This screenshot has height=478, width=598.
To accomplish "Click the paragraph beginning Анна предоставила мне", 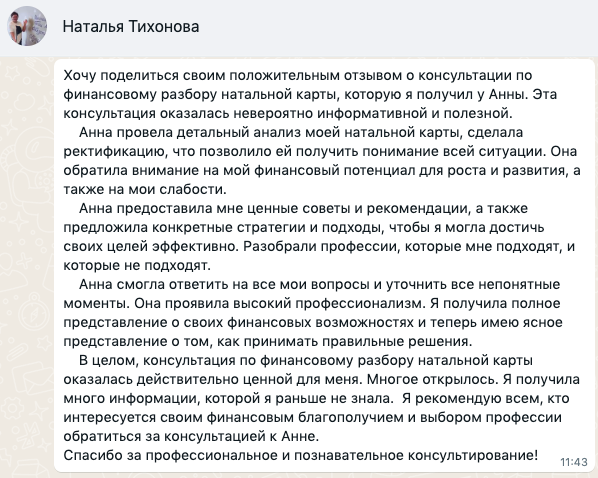I will point(319,237).
